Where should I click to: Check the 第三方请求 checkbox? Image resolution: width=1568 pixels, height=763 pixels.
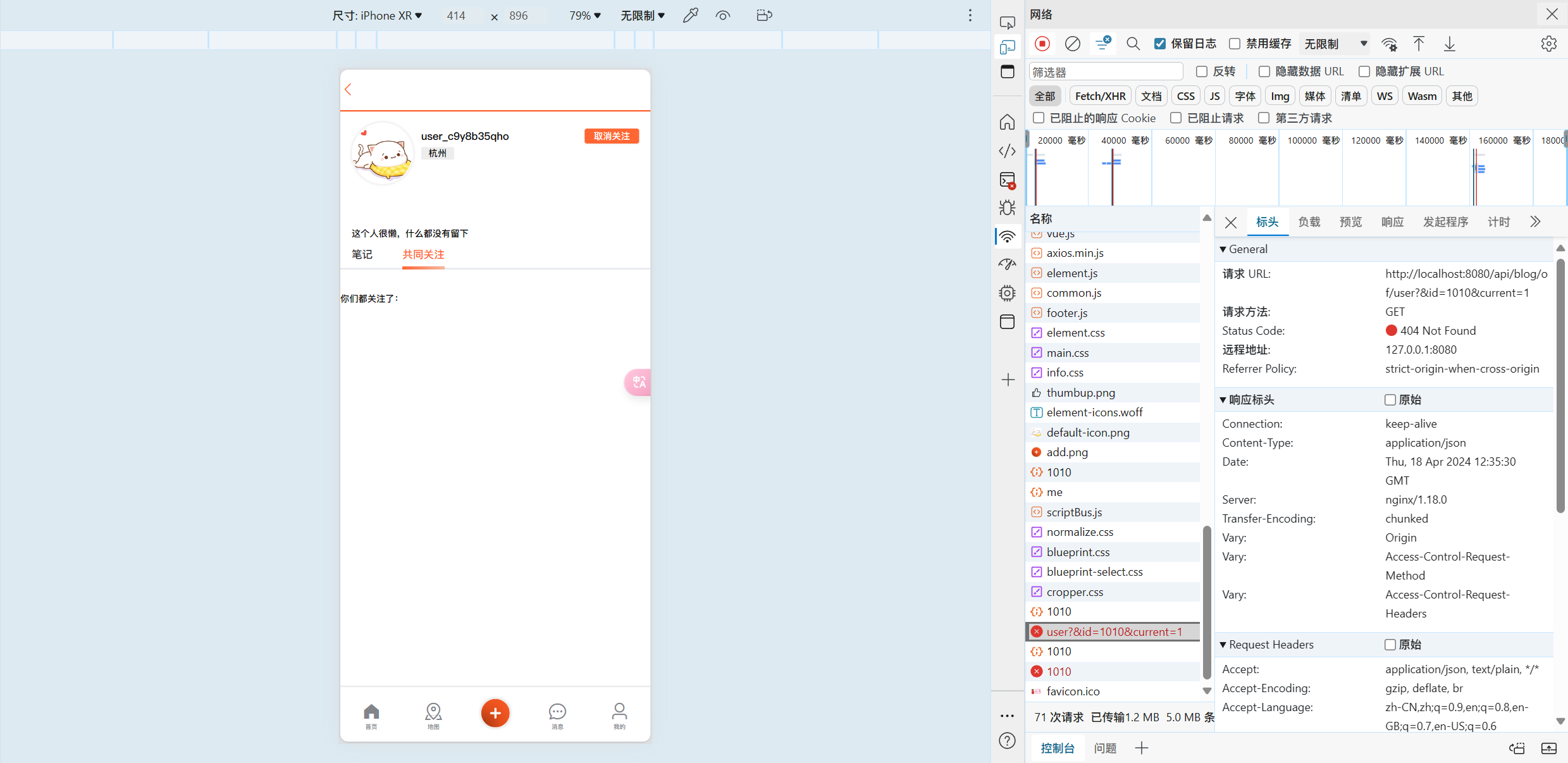[x=1264, y=118]
